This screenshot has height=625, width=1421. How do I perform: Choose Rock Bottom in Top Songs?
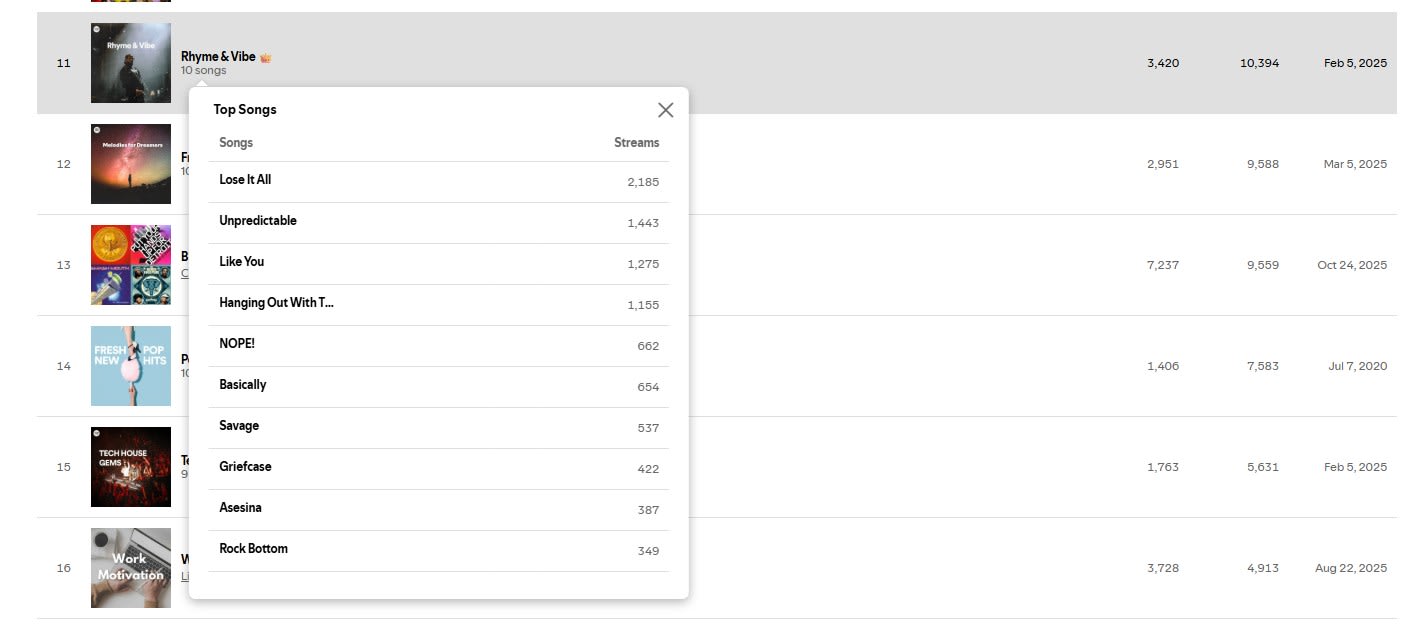[x=253, y=549]
